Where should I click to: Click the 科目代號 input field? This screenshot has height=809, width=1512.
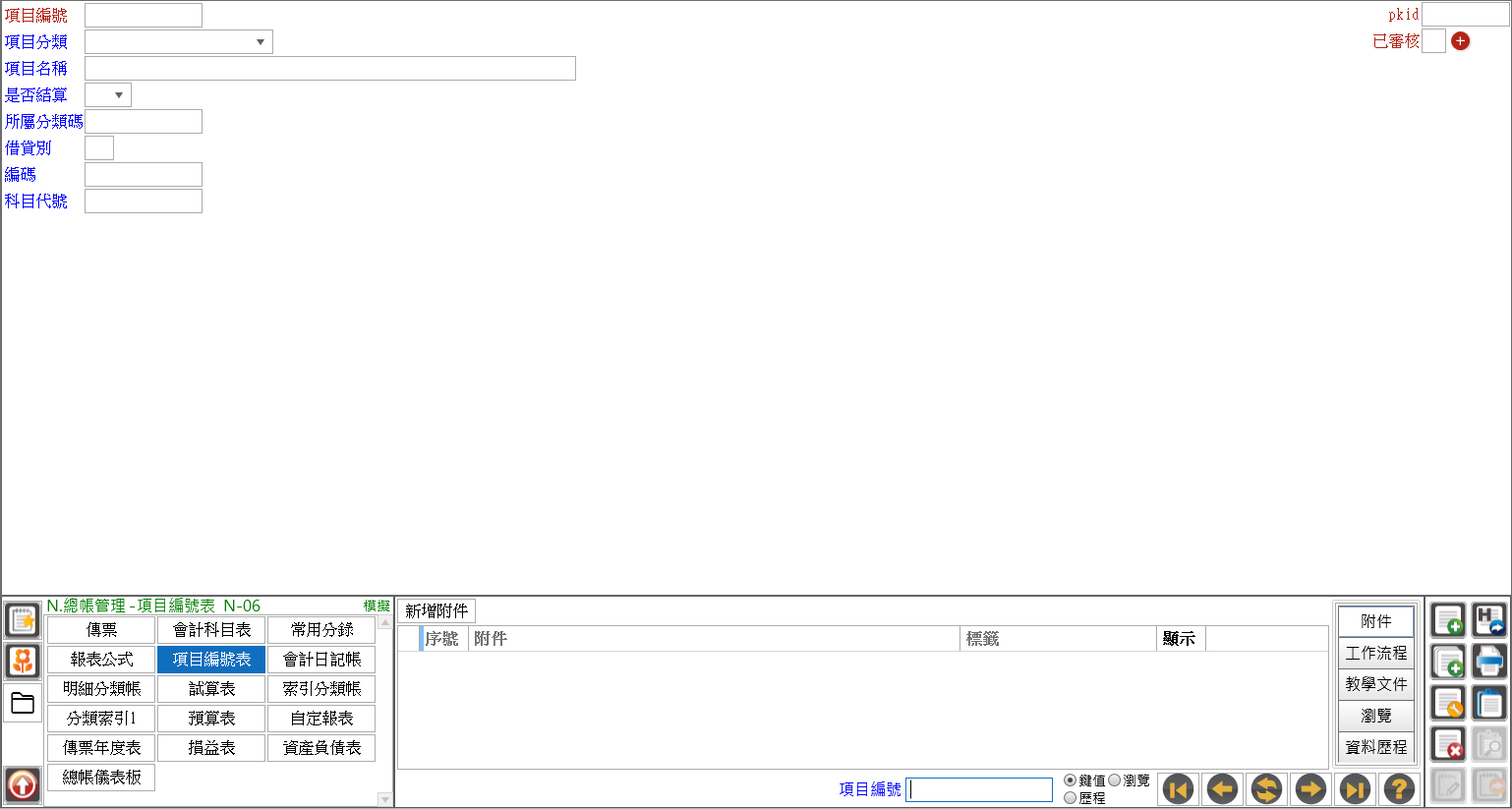[x=144, y=201]
